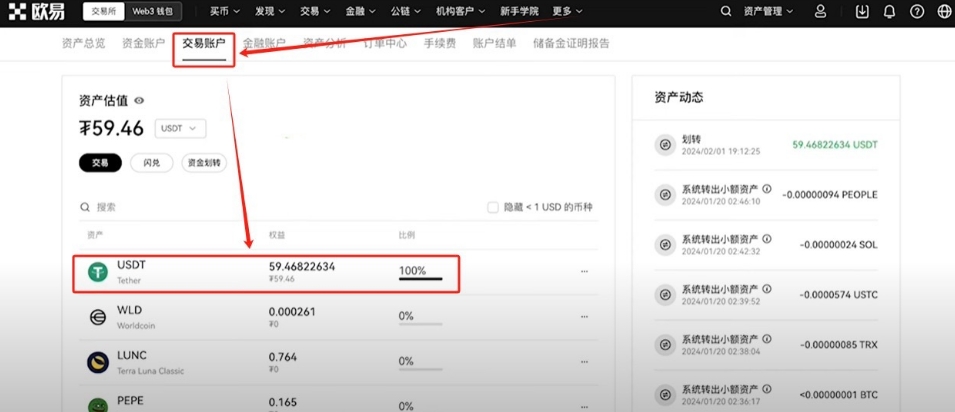
Task: Expand the 机构客户 menu
Action: (460, 11)
